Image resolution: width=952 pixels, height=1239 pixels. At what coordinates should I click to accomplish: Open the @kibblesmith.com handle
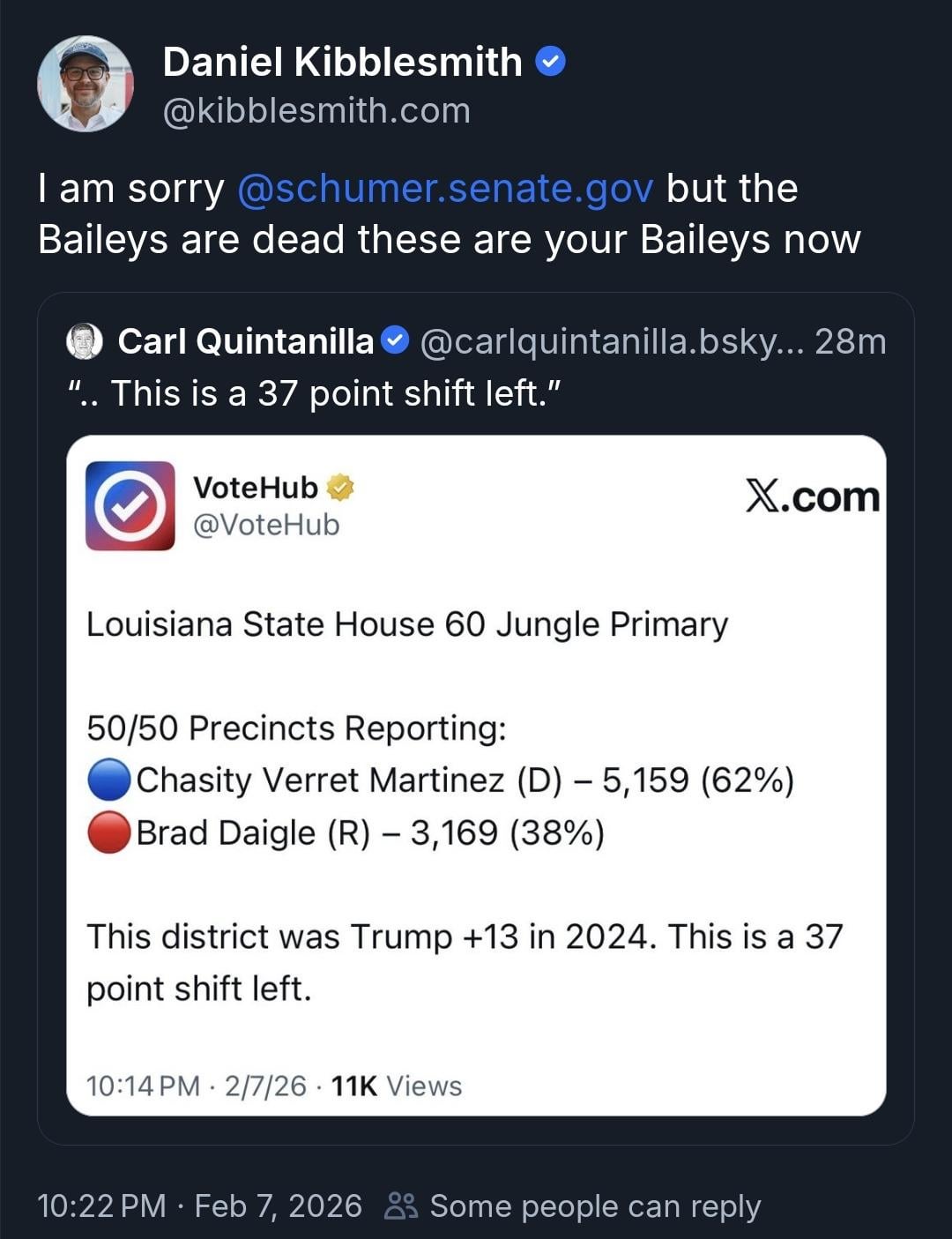point(316,111)
